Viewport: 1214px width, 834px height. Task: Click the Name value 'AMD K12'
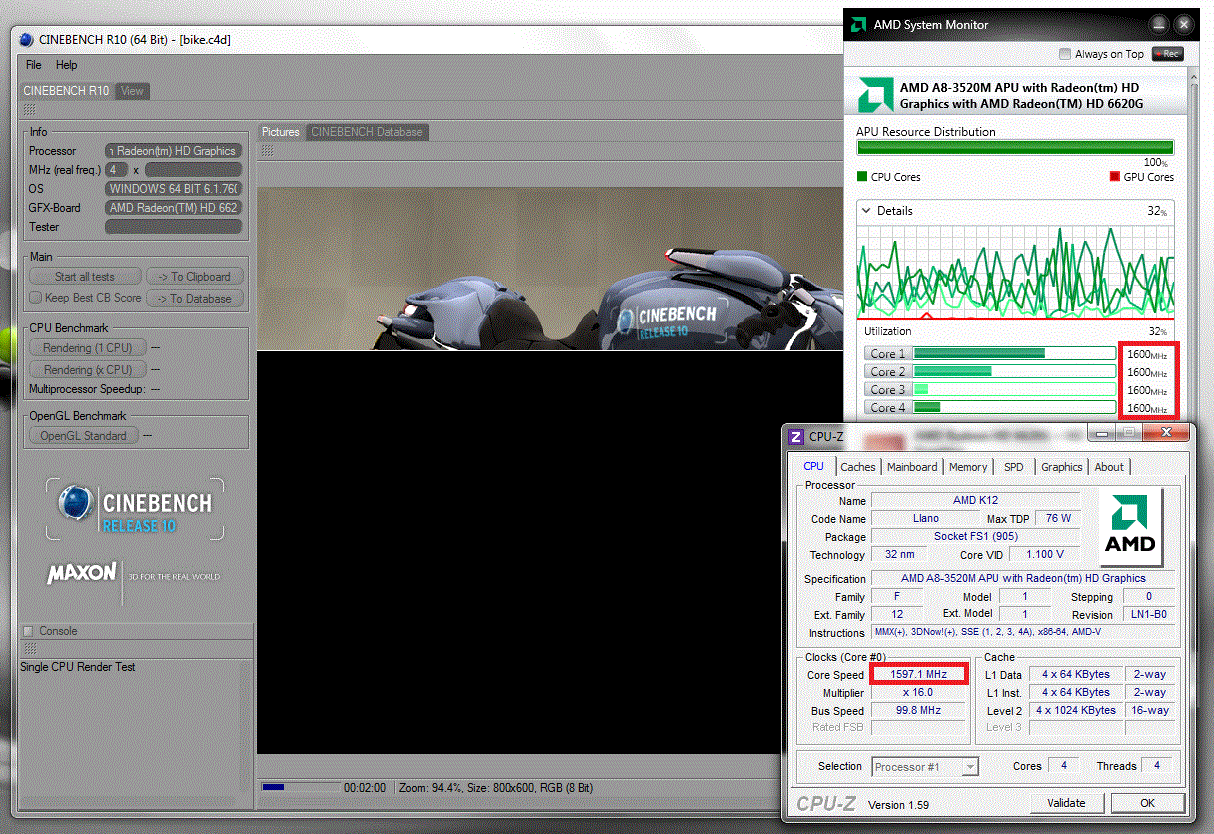coord(975,500)
